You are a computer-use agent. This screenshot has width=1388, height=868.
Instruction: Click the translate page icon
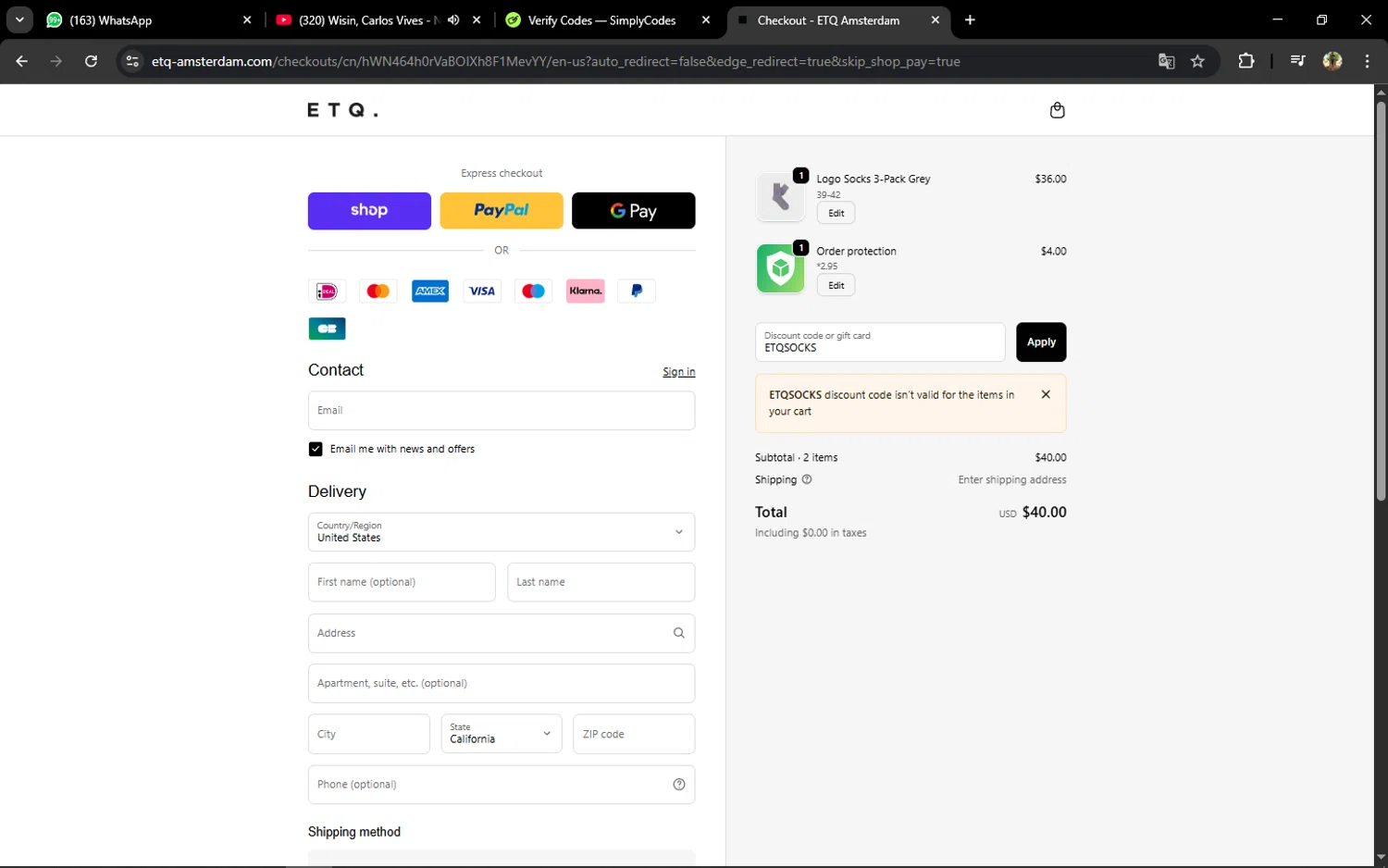[1166, 61]
